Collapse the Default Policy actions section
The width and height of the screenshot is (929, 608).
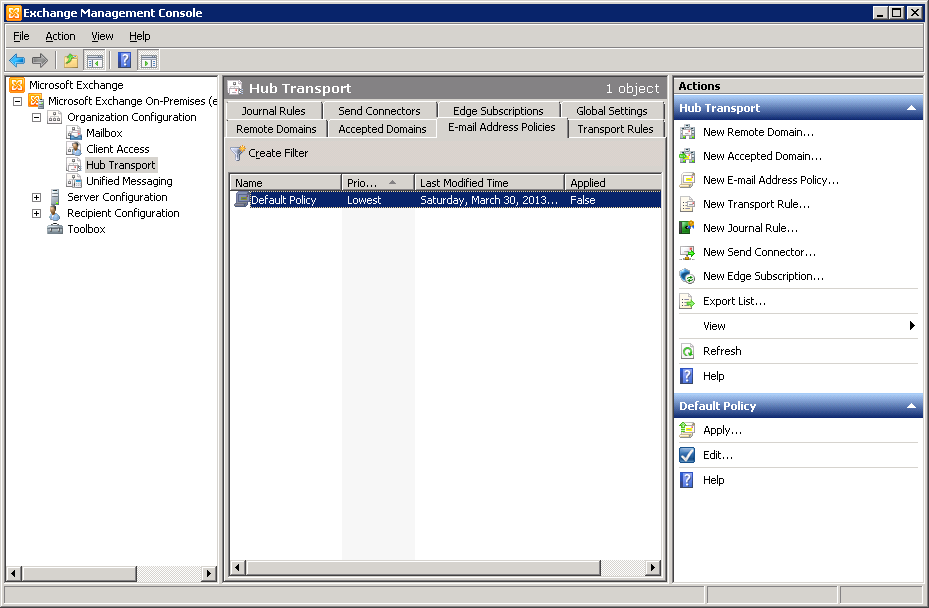pyautogui.click(x=911, y=406)
